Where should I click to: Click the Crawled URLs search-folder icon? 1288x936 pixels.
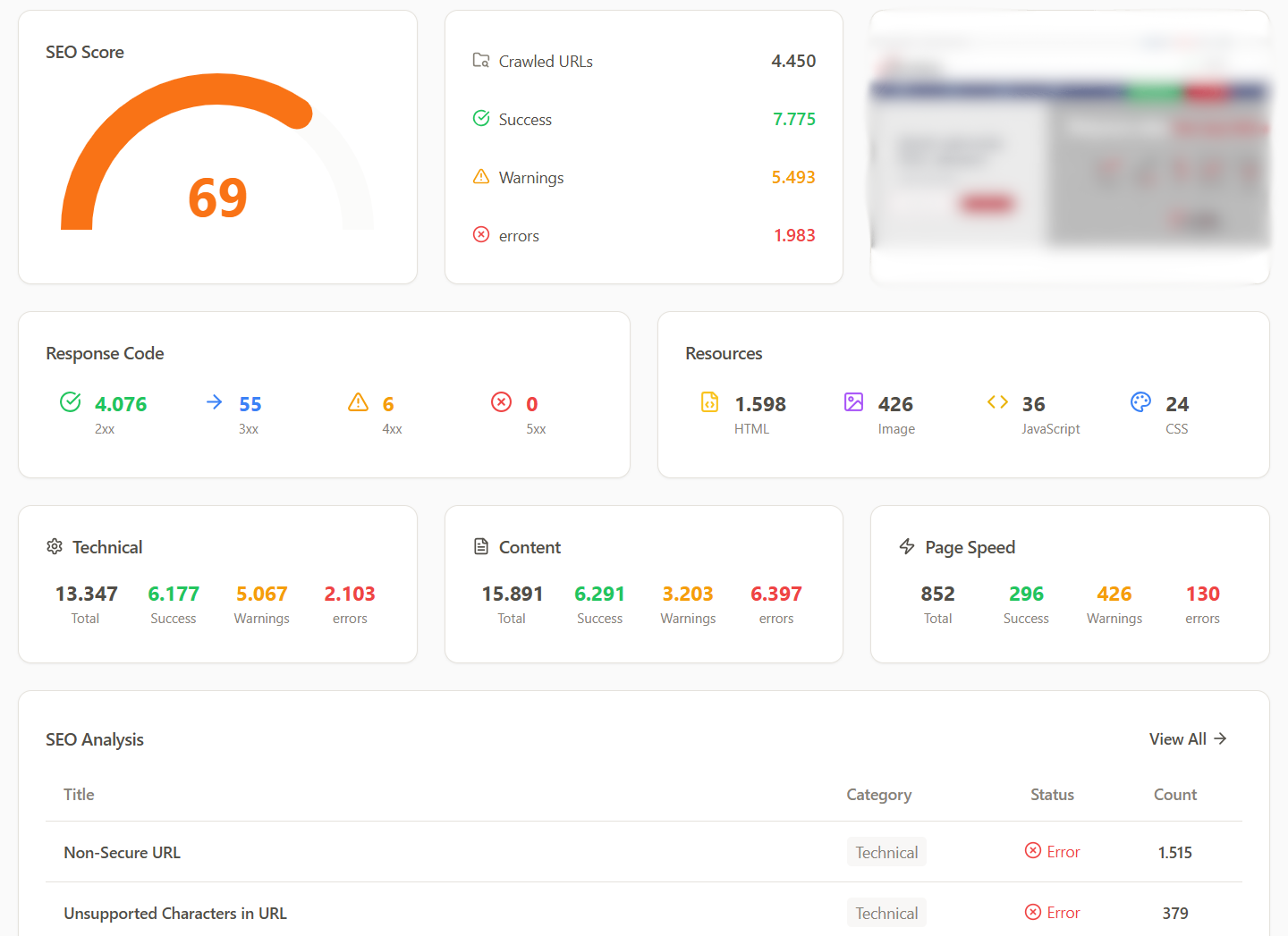[481, 61]
